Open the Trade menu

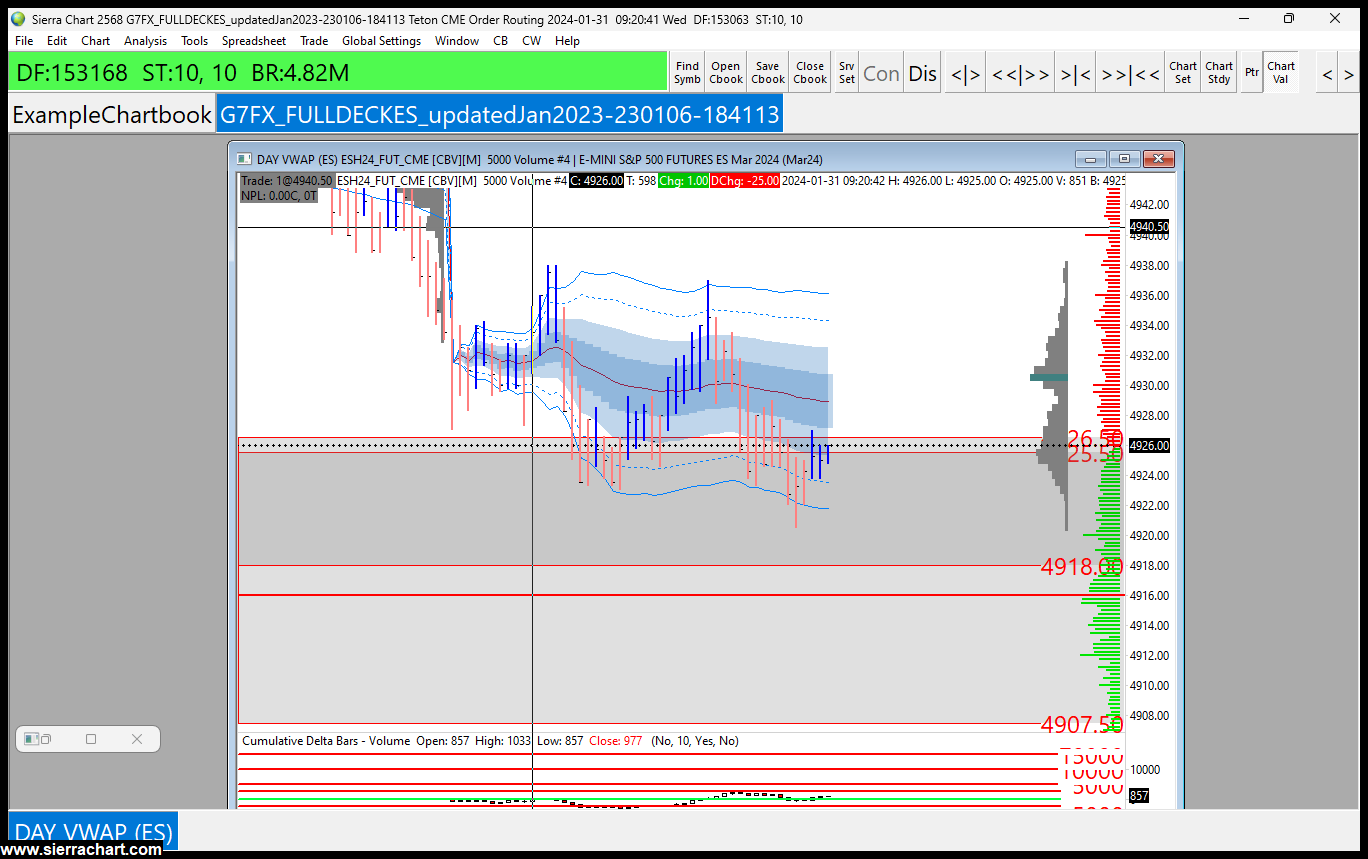314,41
